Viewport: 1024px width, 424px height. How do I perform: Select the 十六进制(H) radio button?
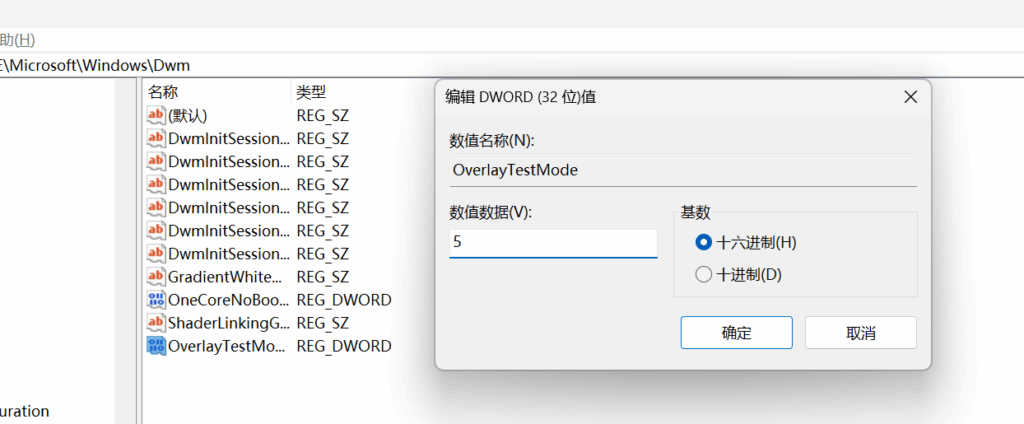[703, 242]
